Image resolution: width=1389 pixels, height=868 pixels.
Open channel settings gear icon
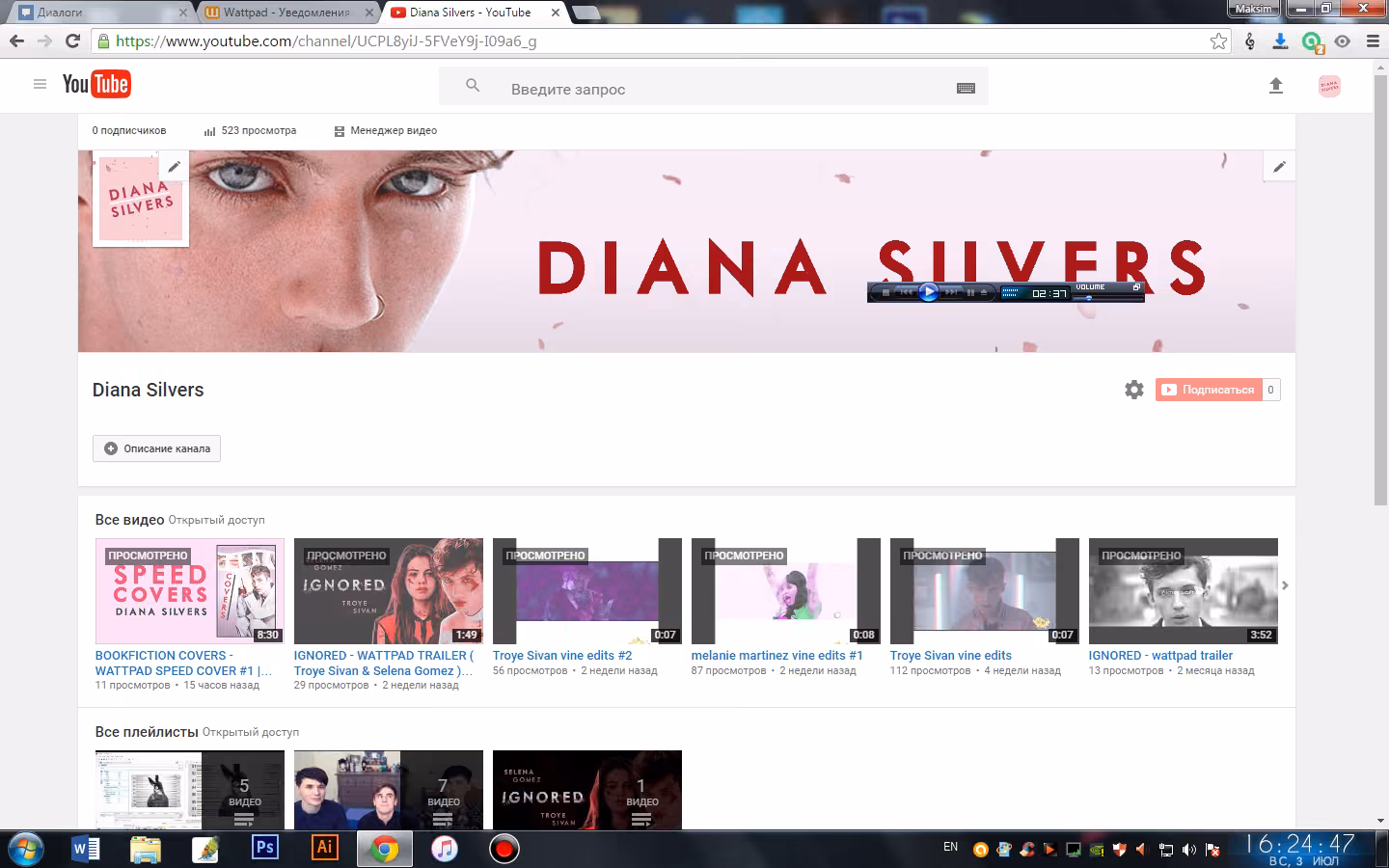[1134, 390]
